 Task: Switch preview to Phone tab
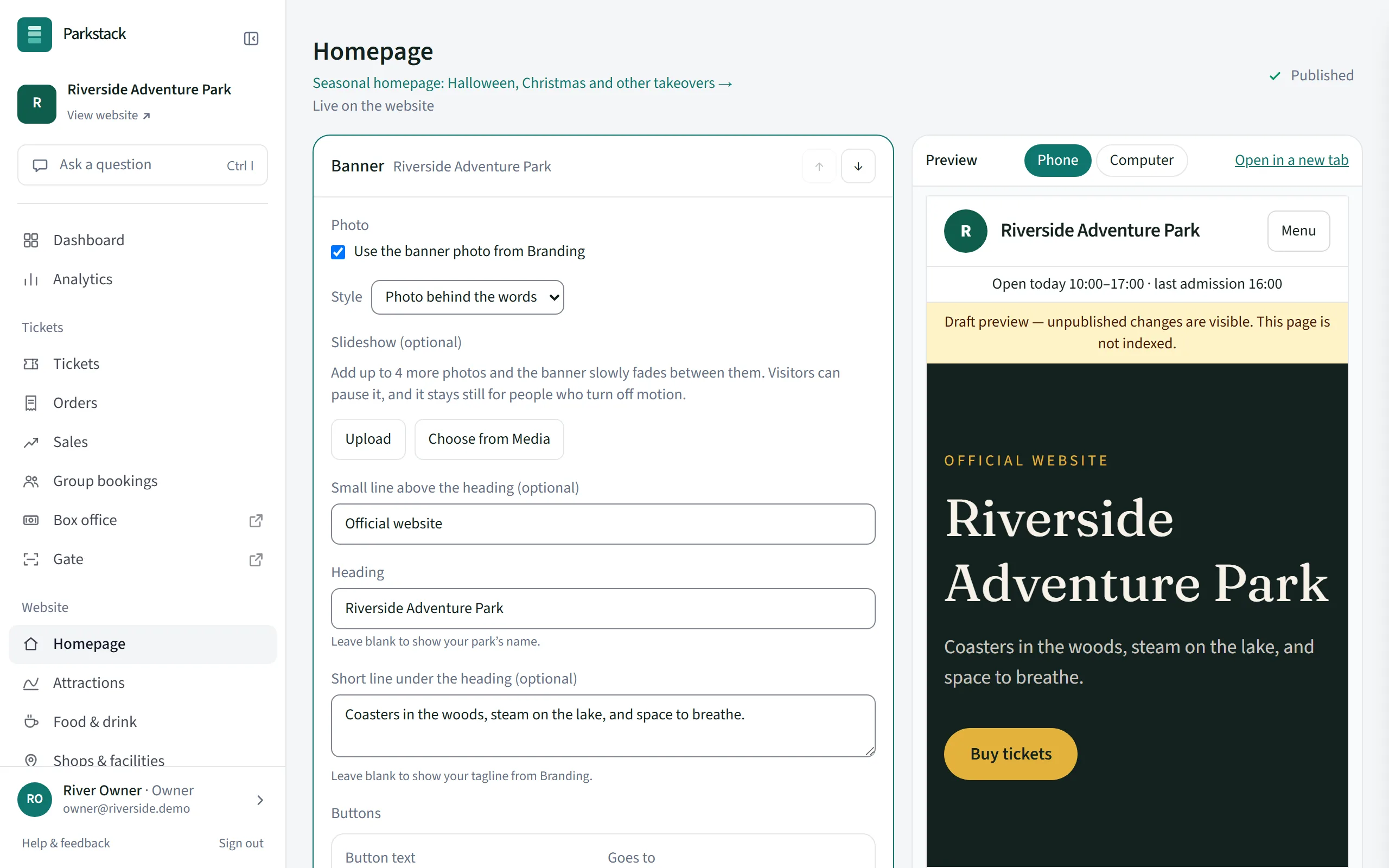pos(1057,160)
